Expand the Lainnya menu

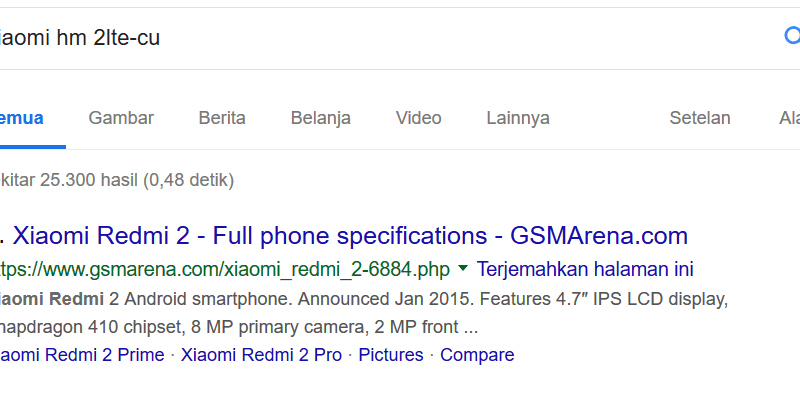(x=518, y=118)
